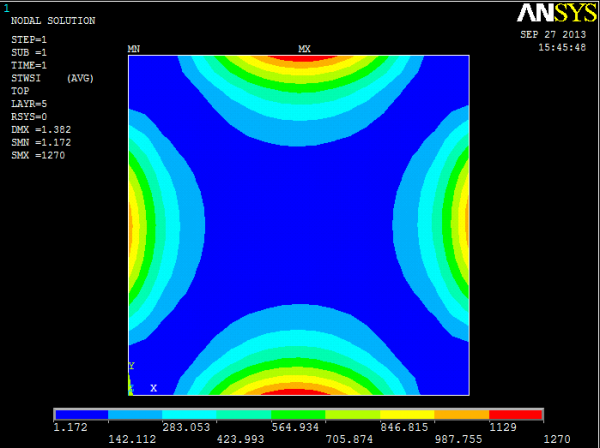Click legend value 1129
This screenshot has width=600, height=448.
(x=503, y=427)
